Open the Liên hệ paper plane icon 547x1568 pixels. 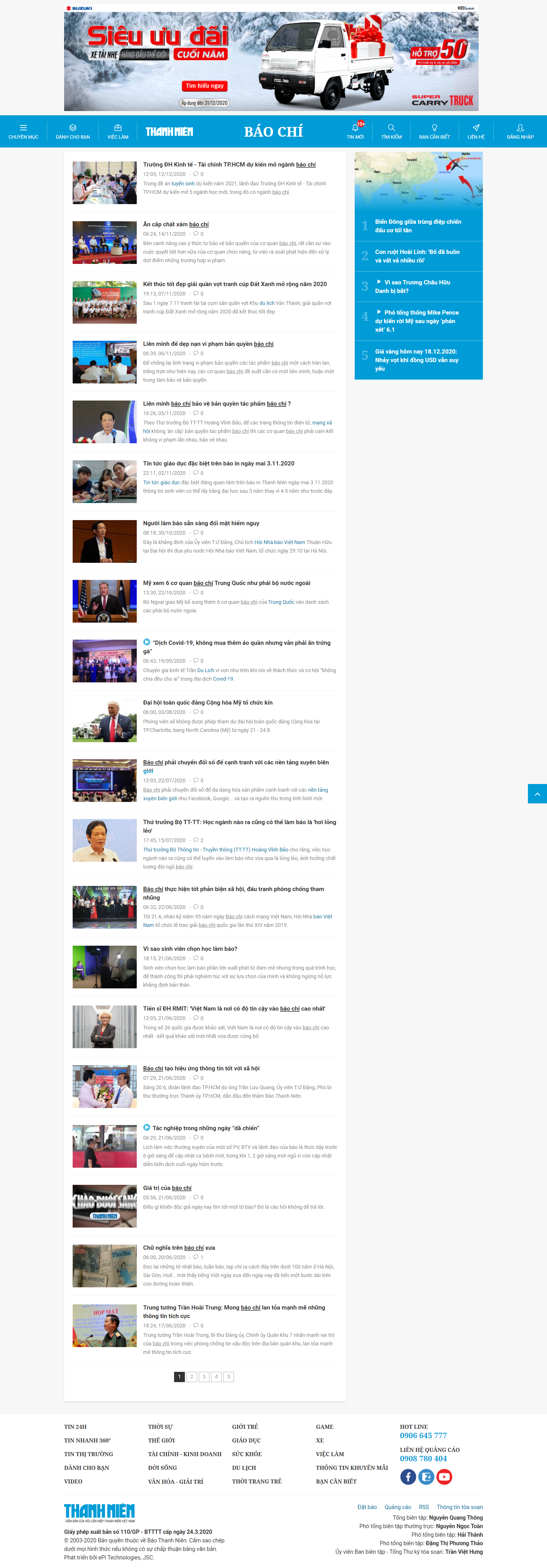coord(476,128)
